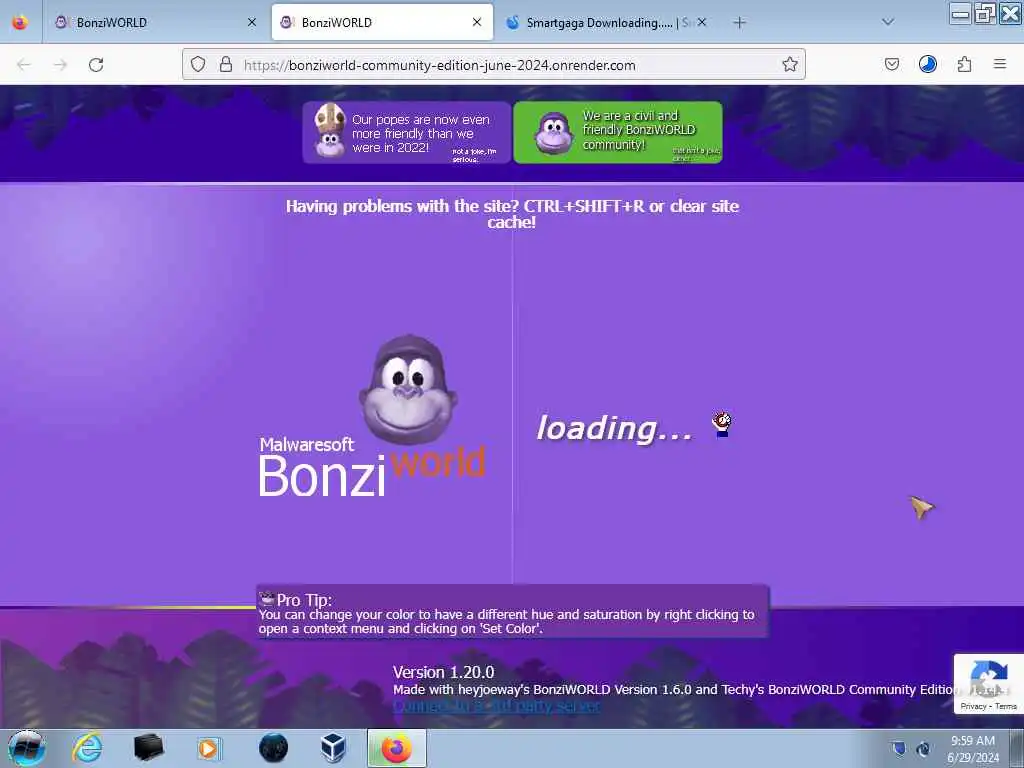This screenshot has width=1024, height=768.
Task: Open a new tab with plus button
Action: [739, 23]
